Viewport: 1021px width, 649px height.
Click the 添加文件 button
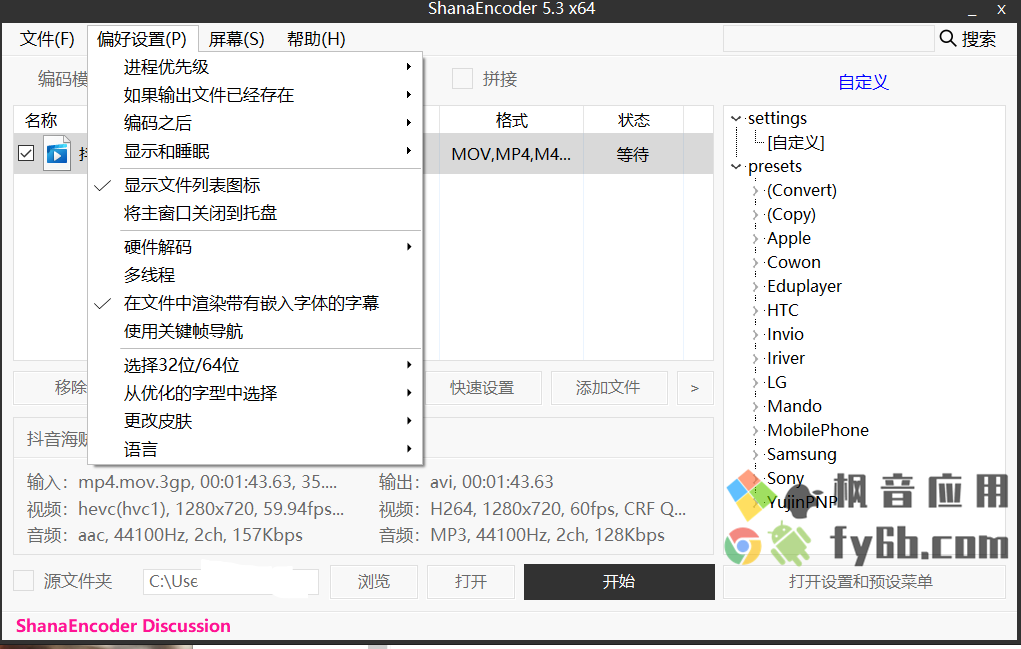pos(609,388)
